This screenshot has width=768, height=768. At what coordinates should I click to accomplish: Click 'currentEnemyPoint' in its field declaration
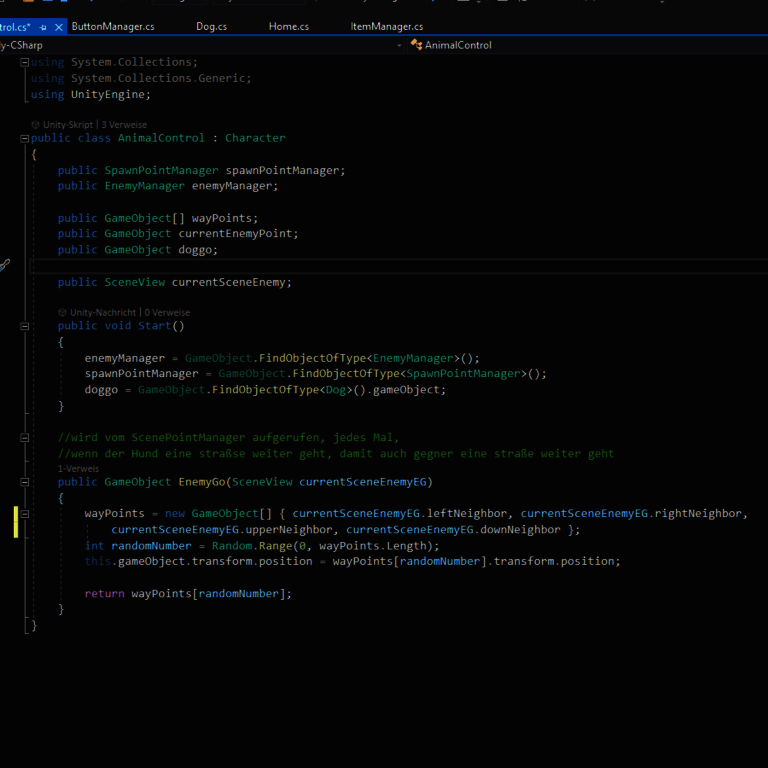click(x=235, y=234)
